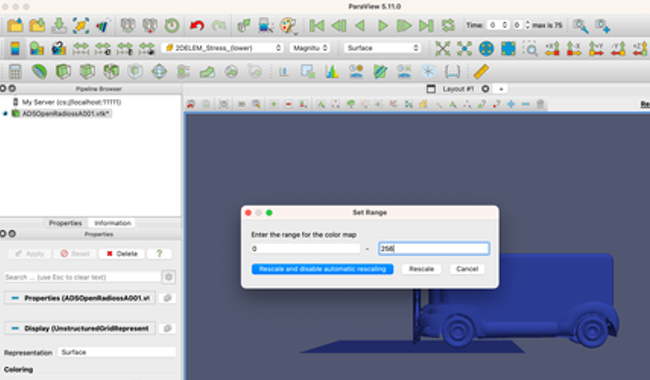The image size is (650, 380).
Task: Toggle eye visibility of ADSOpenRadiossA001.vtk
Action: 5,114
